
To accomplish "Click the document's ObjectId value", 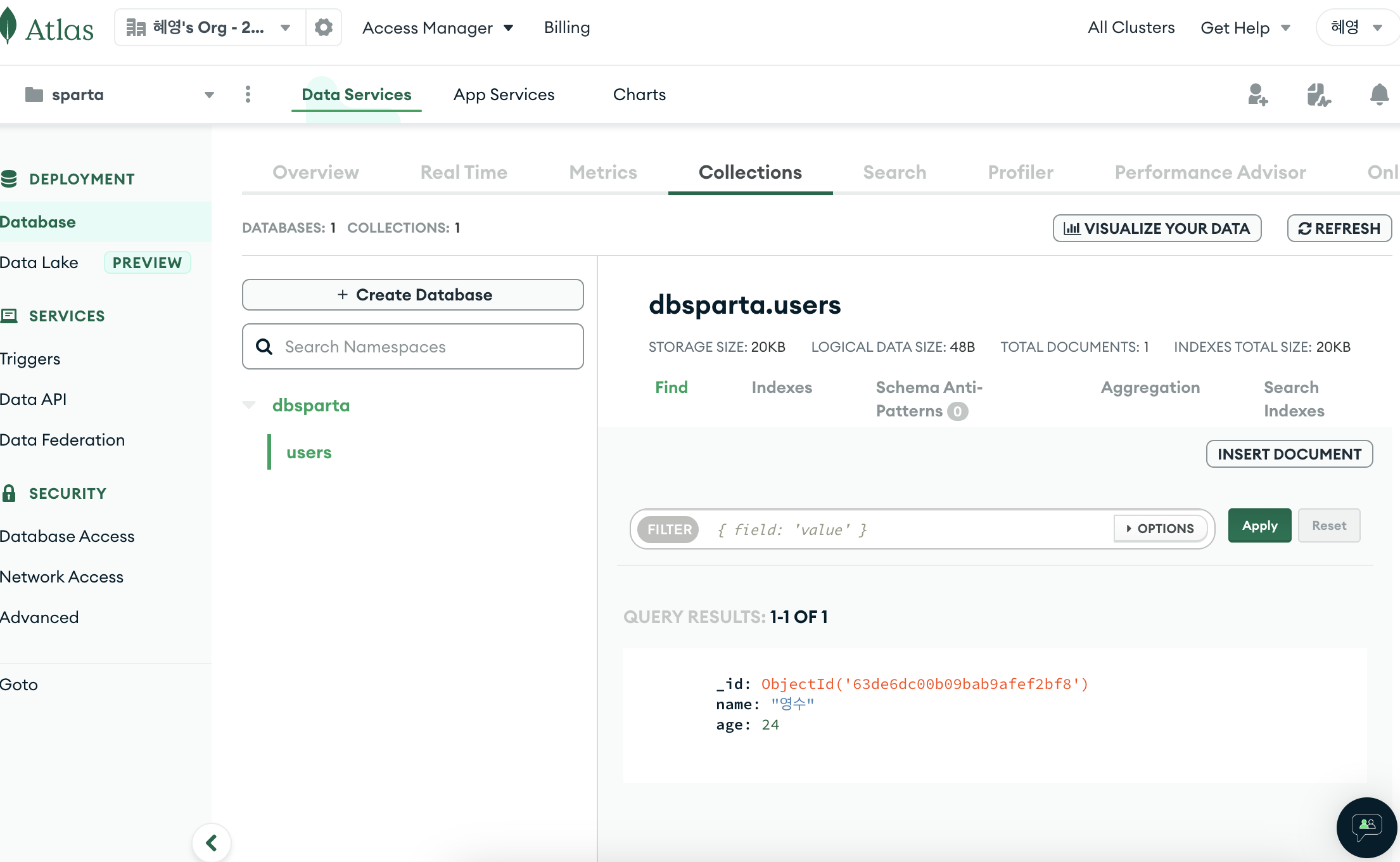I will tap(924, 684).
